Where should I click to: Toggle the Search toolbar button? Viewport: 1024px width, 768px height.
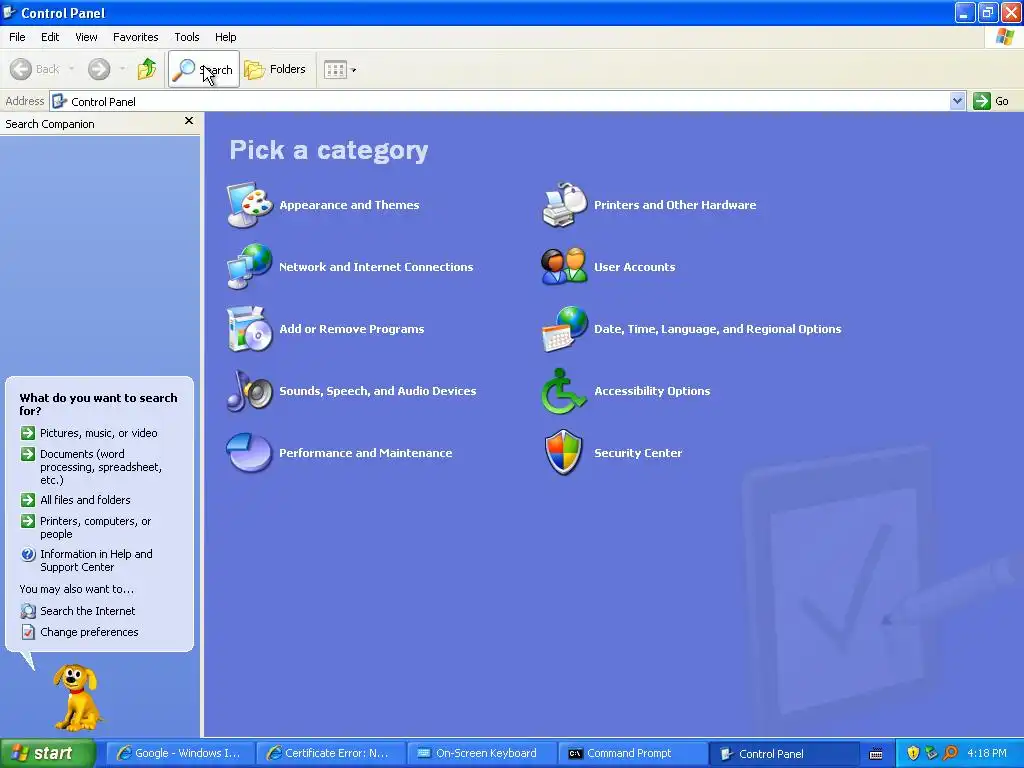(204, 69)
